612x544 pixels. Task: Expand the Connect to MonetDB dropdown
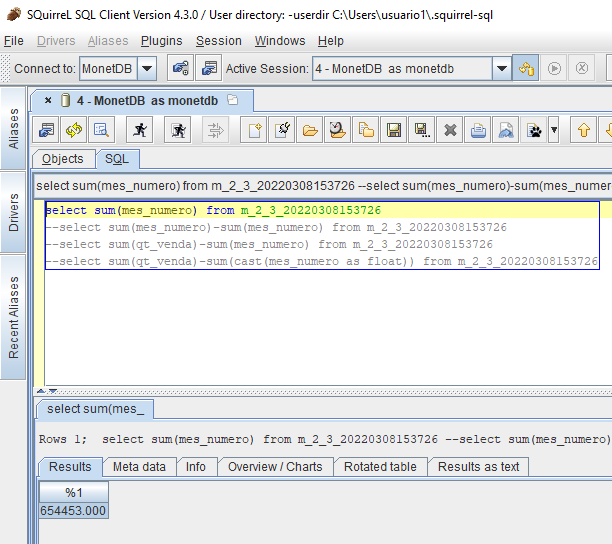click(147, 69)
